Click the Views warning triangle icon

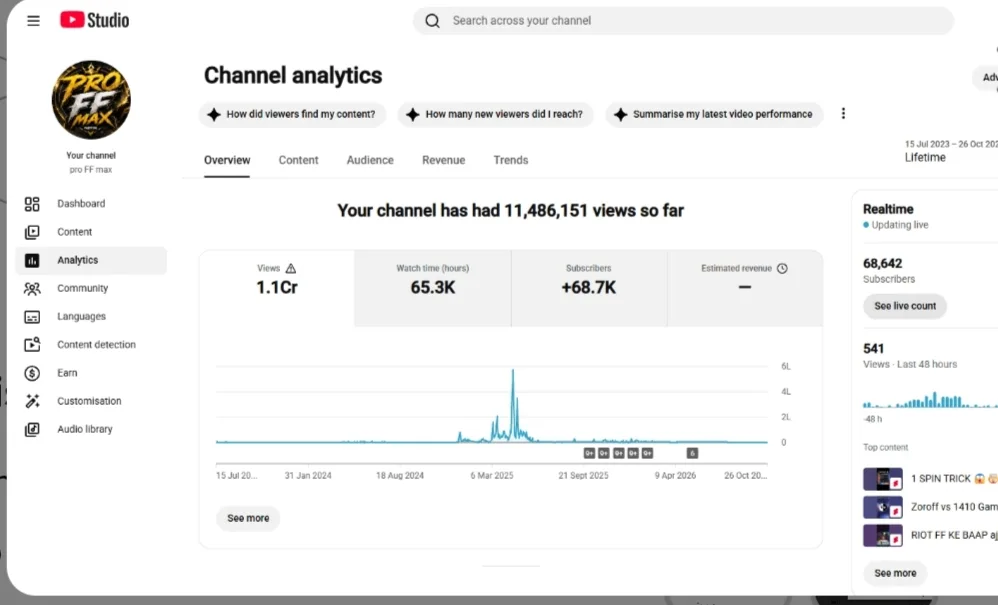291,268
